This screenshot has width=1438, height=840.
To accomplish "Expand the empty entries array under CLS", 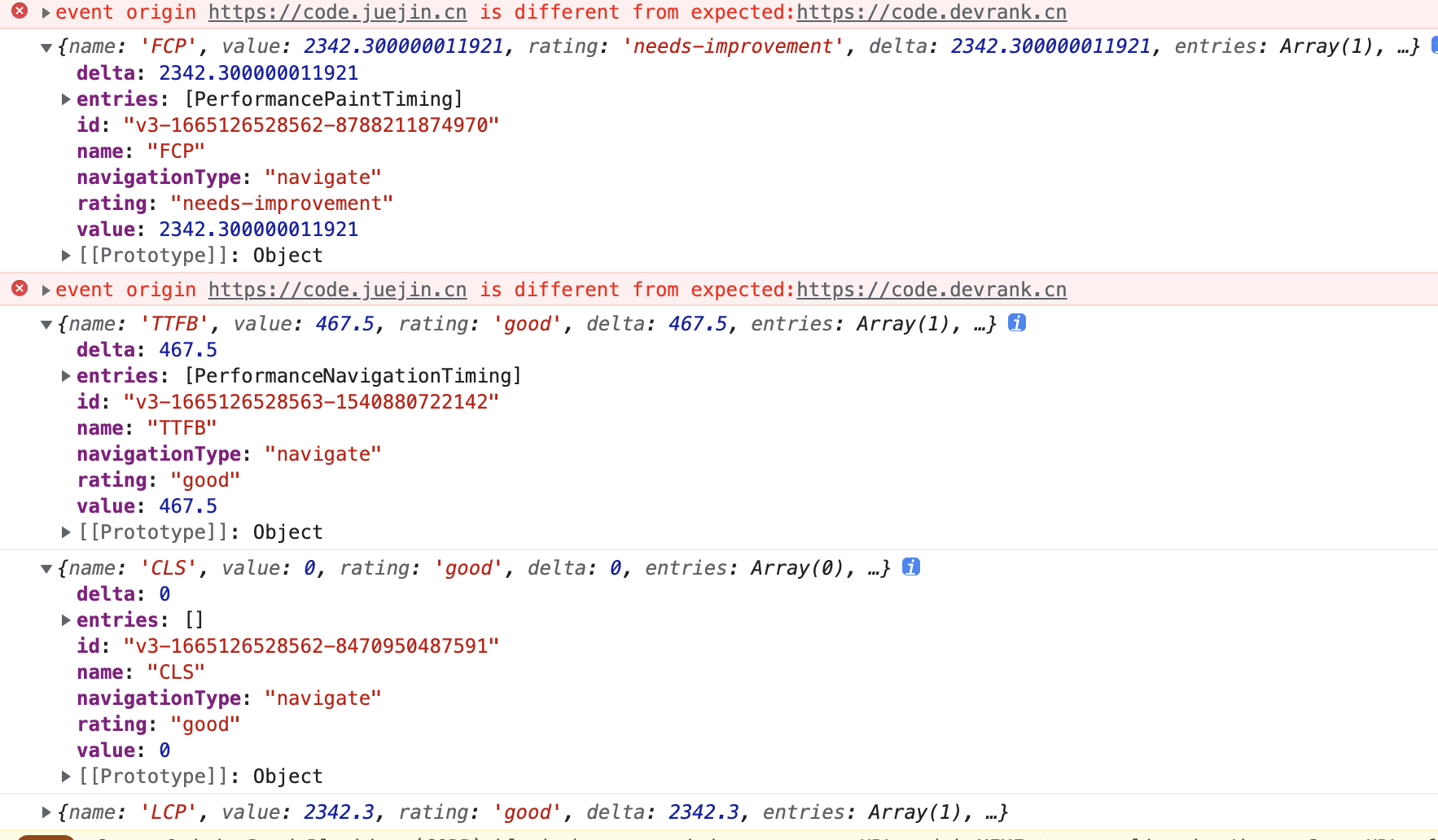I will (66, 620).
